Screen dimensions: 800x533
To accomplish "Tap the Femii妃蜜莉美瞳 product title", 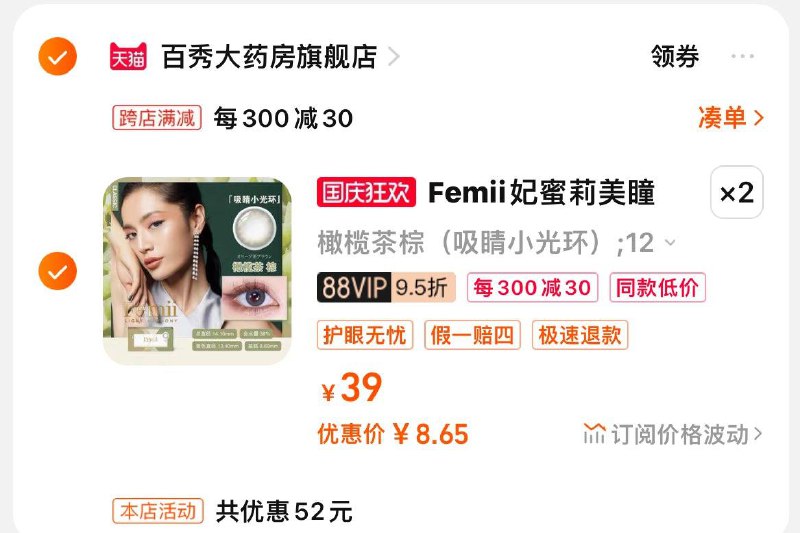I will point(541,192).
